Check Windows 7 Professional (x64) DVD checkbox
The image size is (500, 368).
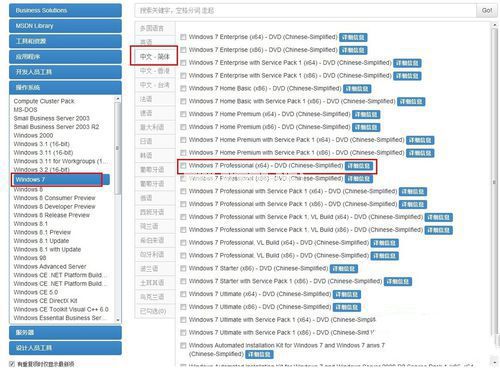[183, 165]
